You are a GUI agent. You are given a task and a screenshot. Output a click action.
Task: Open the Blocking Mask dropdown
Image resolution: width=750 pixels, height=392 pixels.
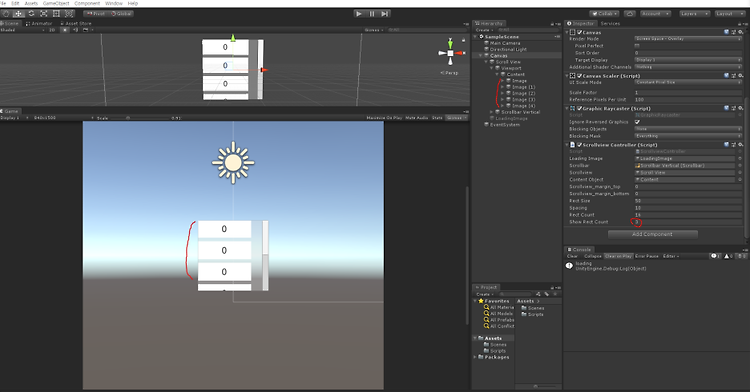tap(688, 136)
